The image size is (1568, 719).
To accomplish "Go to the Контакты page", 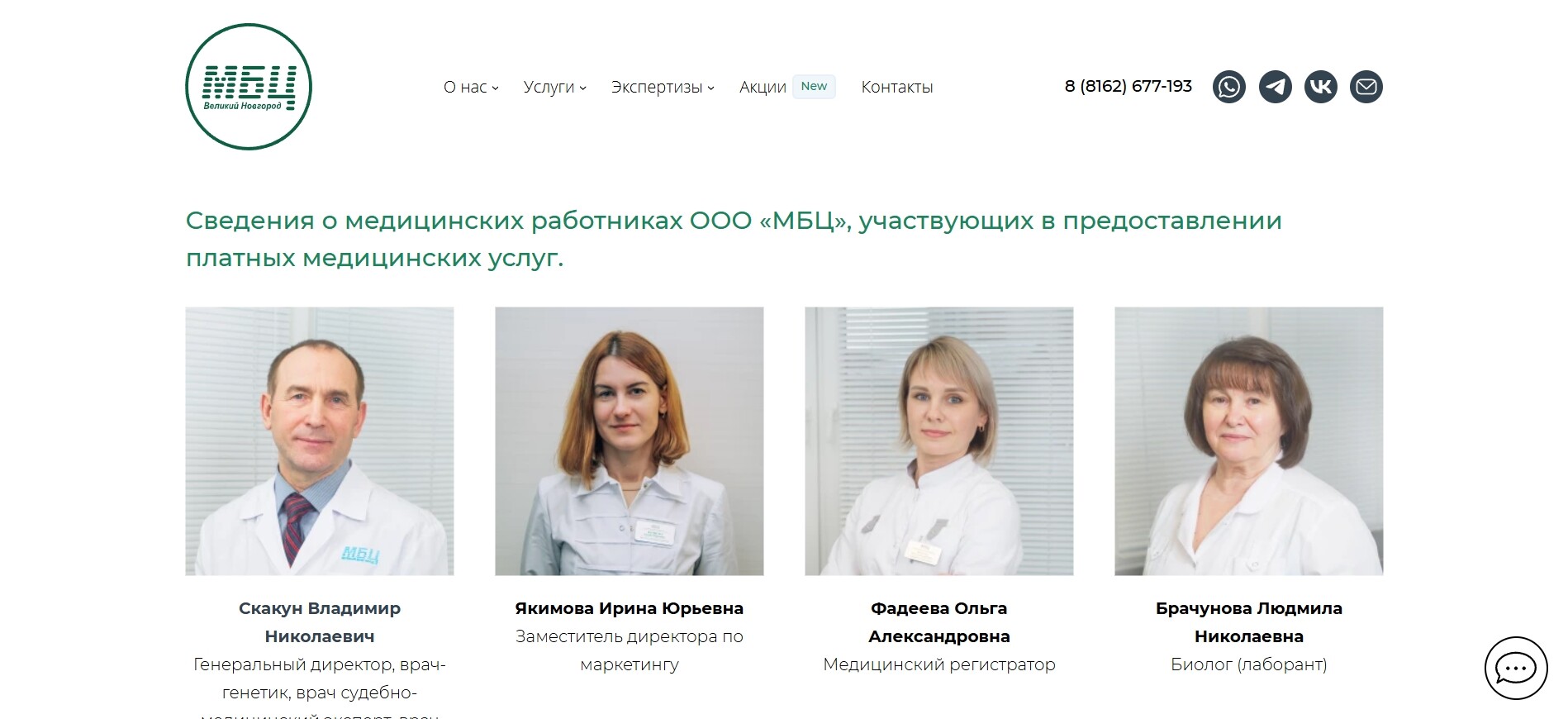I will pos(897,87).
